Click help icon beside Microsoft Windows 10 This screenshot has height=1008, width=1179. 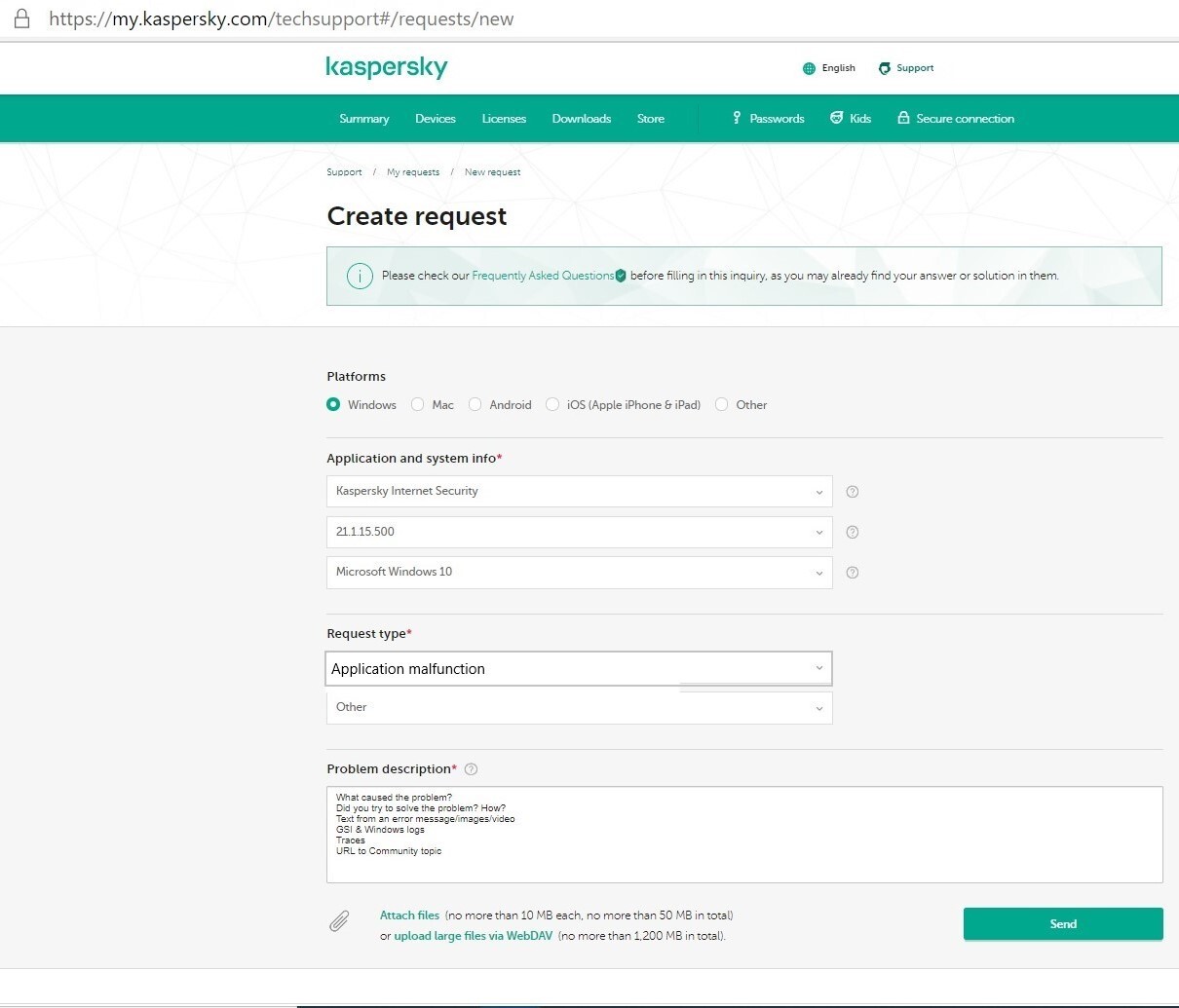[853, 573]
